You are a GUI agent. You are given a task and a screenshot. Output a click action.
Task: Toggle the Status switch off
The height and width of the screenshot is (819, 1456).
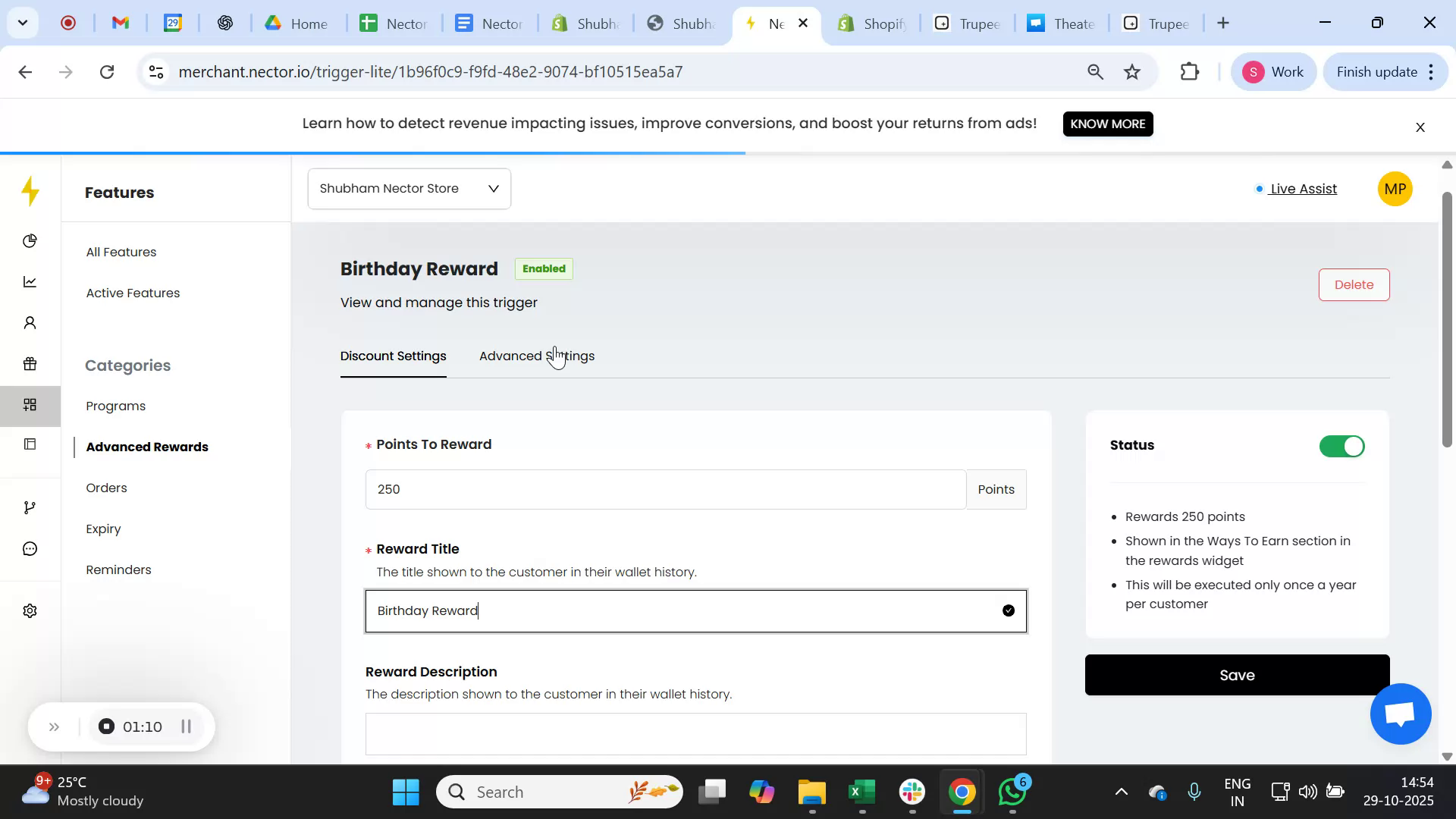coord(1341,446)
